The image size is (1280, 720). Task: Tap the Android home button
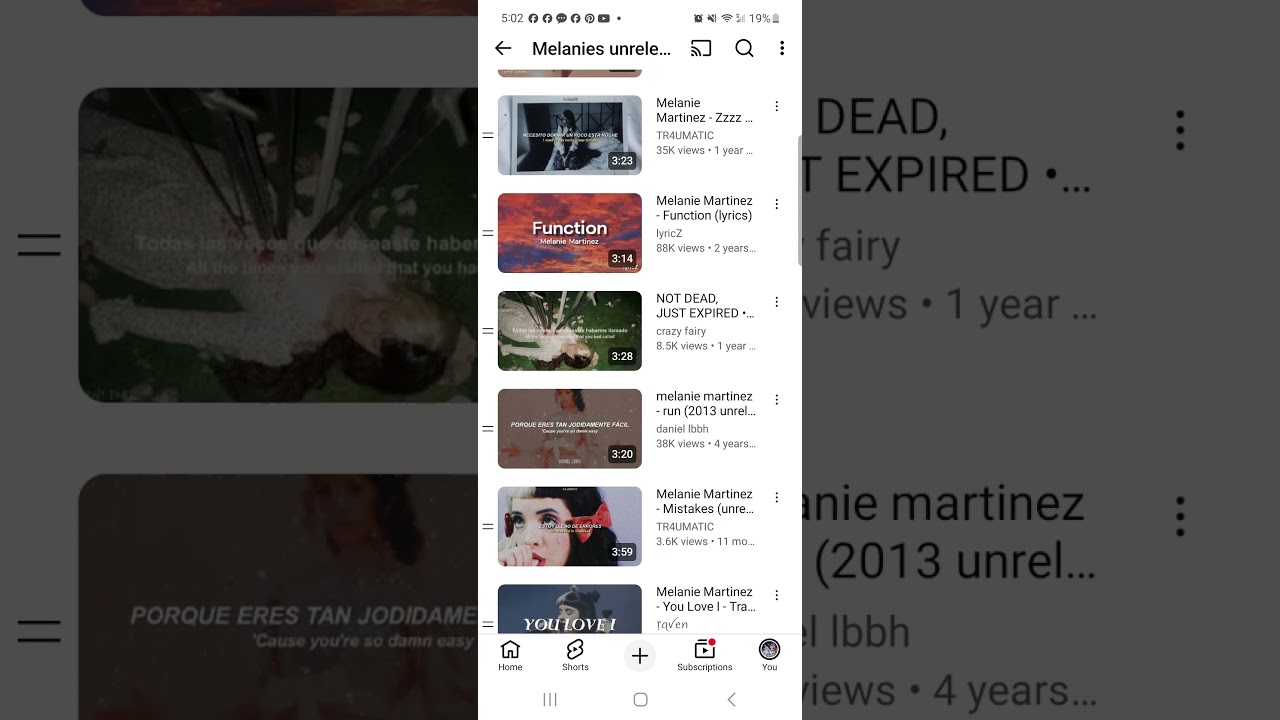tap(641, 700)
